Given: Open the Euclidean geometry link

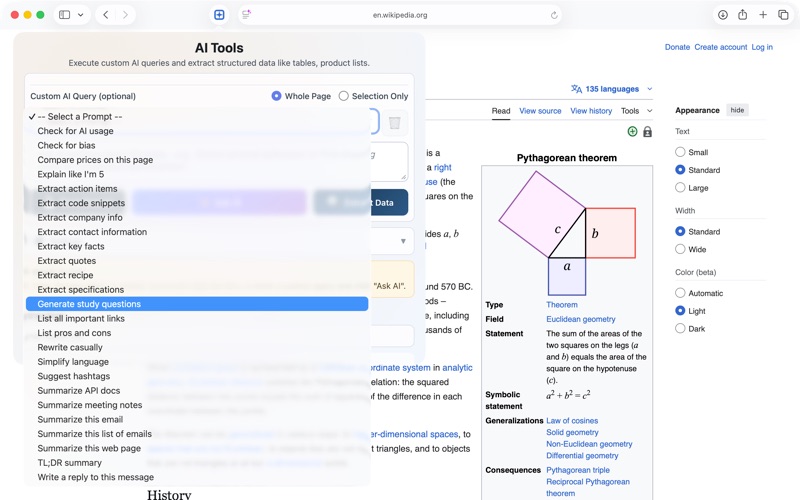Looking at the screenshot, I should [x=581, y=319].
